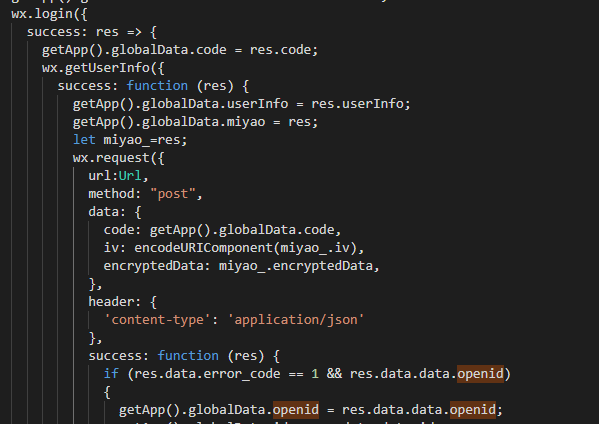Click the green 'Url' value

(130, 176)
